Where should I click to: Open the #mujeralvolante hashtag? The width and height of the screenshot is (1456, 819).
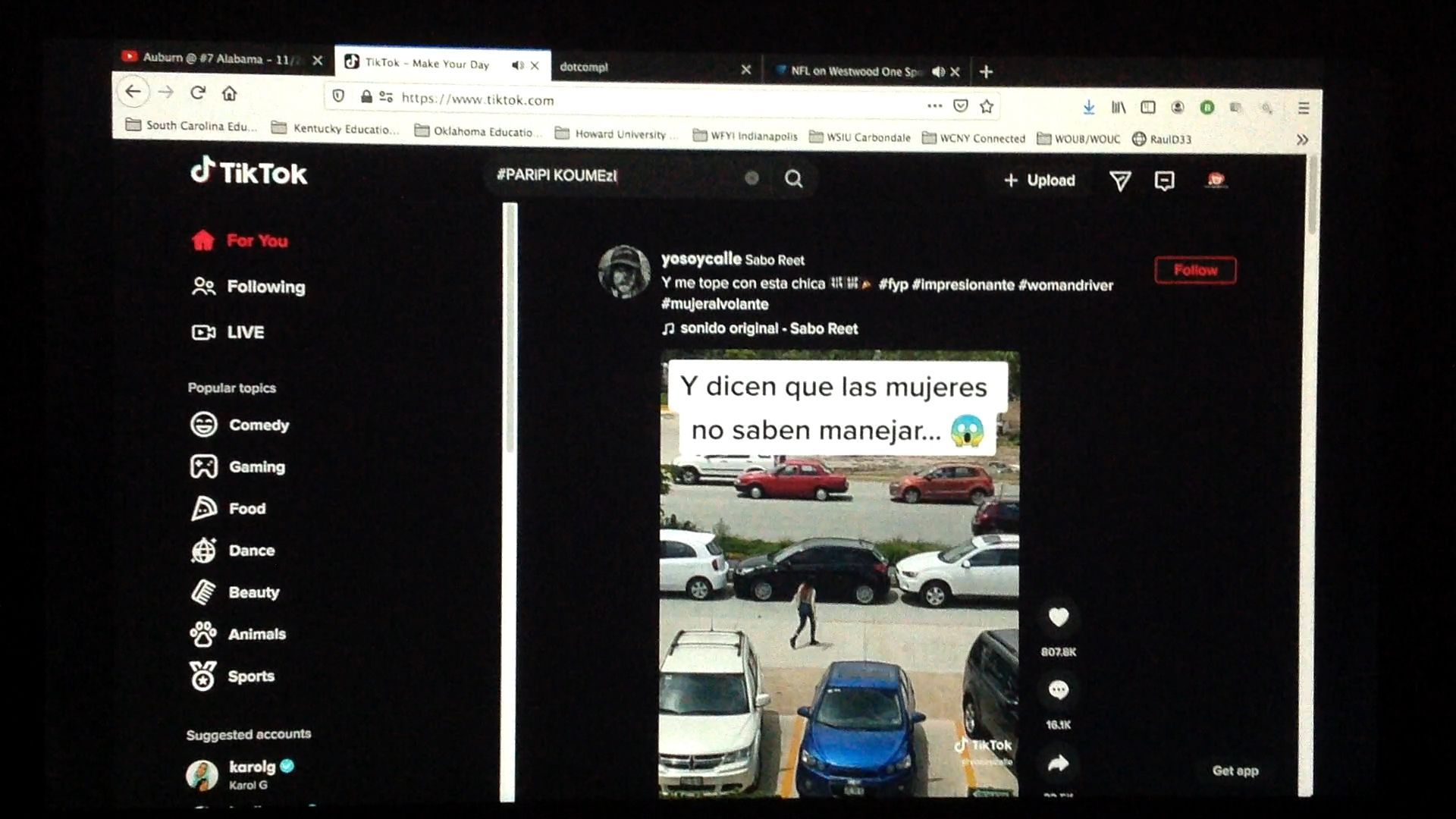[x=714, y=304]
